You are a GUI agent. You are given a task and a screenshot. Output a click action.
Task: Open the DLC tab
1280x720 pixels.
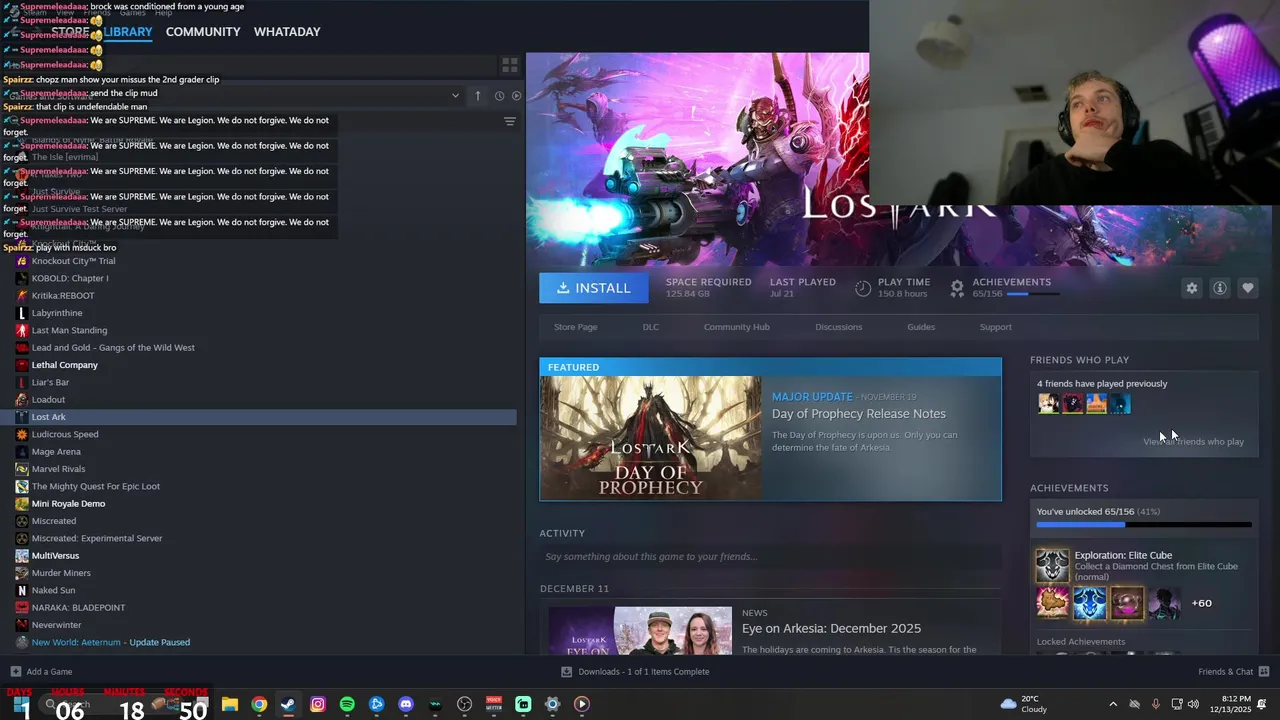coord(651,327)
